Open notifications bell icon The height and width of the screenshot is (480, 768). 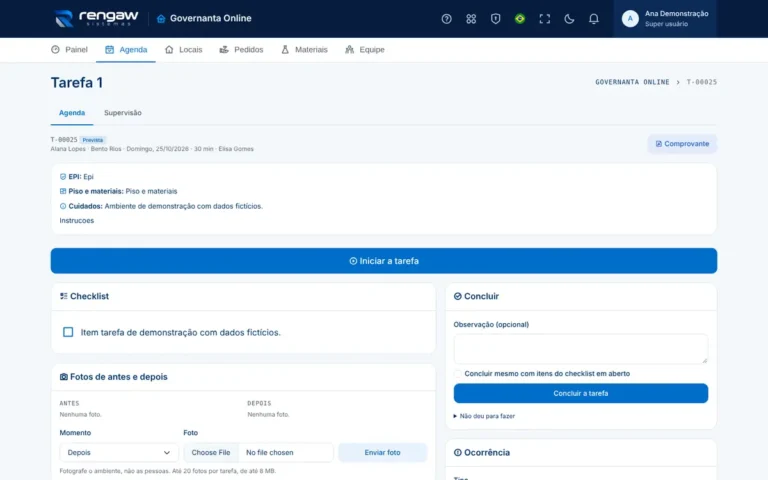(x=593, y=19)
